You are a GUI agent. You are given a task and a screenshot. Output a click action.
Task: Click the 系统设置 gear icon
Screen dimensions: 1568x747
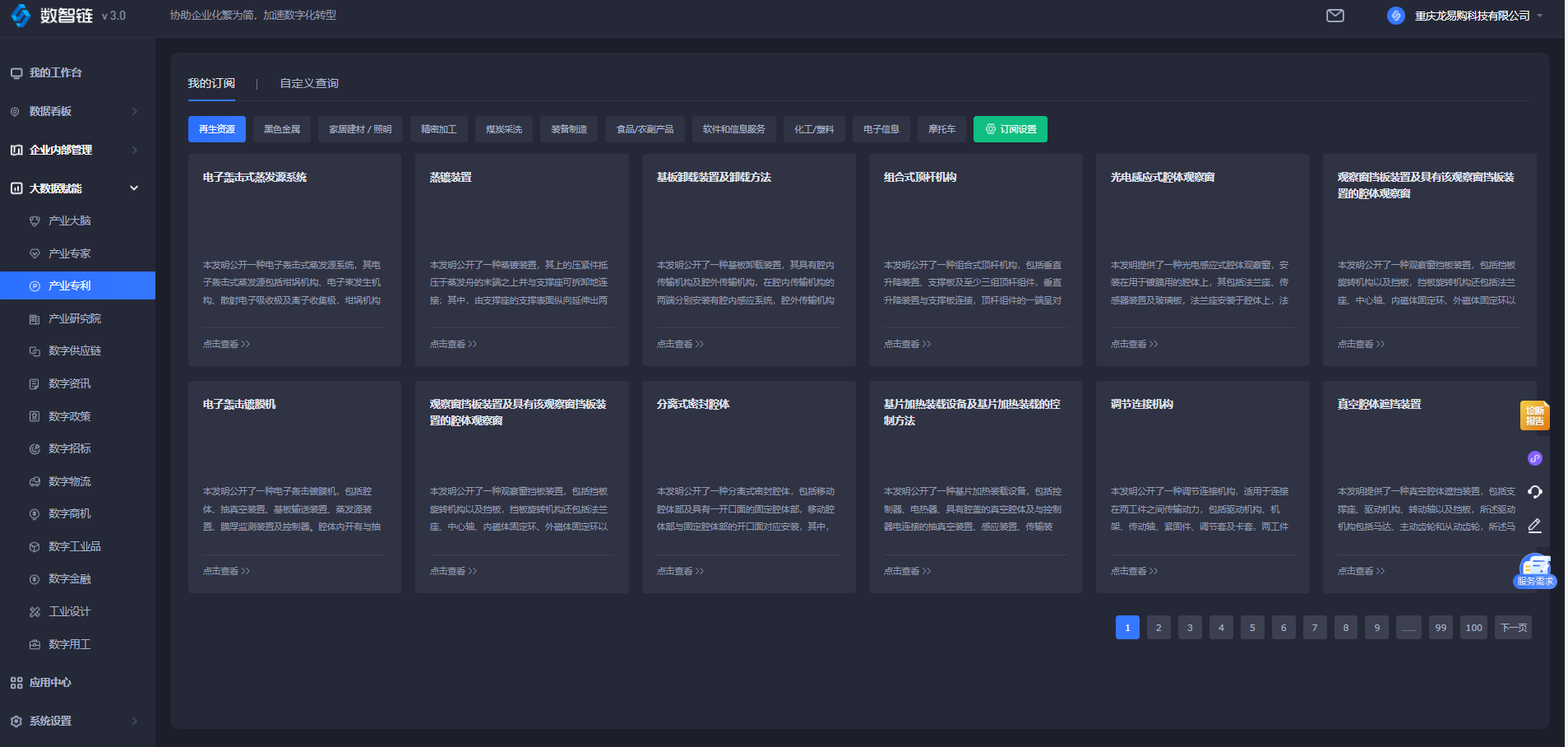[16, 721]
